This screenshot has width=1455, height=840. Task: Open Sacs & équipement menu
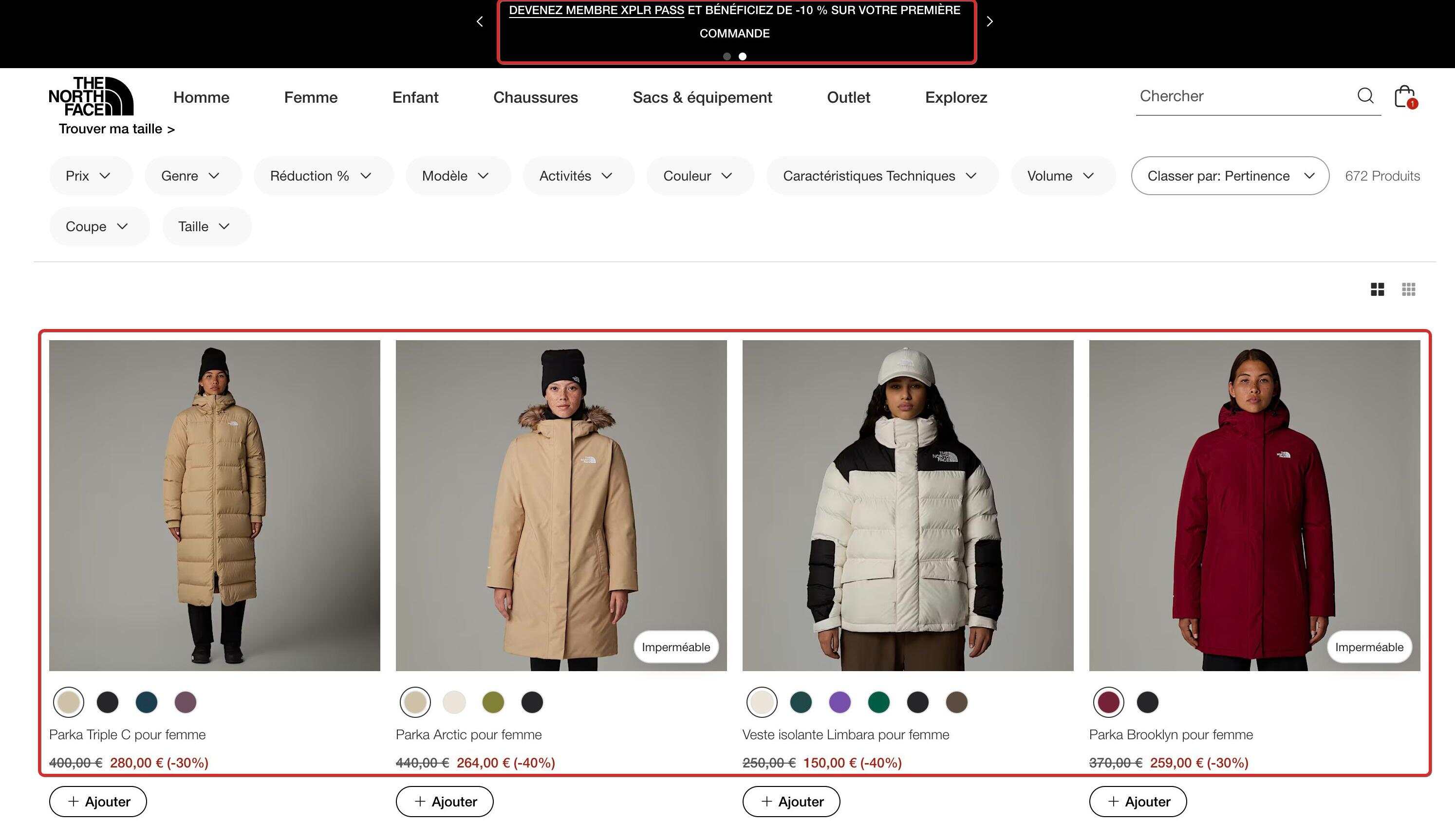coord(702,97)
